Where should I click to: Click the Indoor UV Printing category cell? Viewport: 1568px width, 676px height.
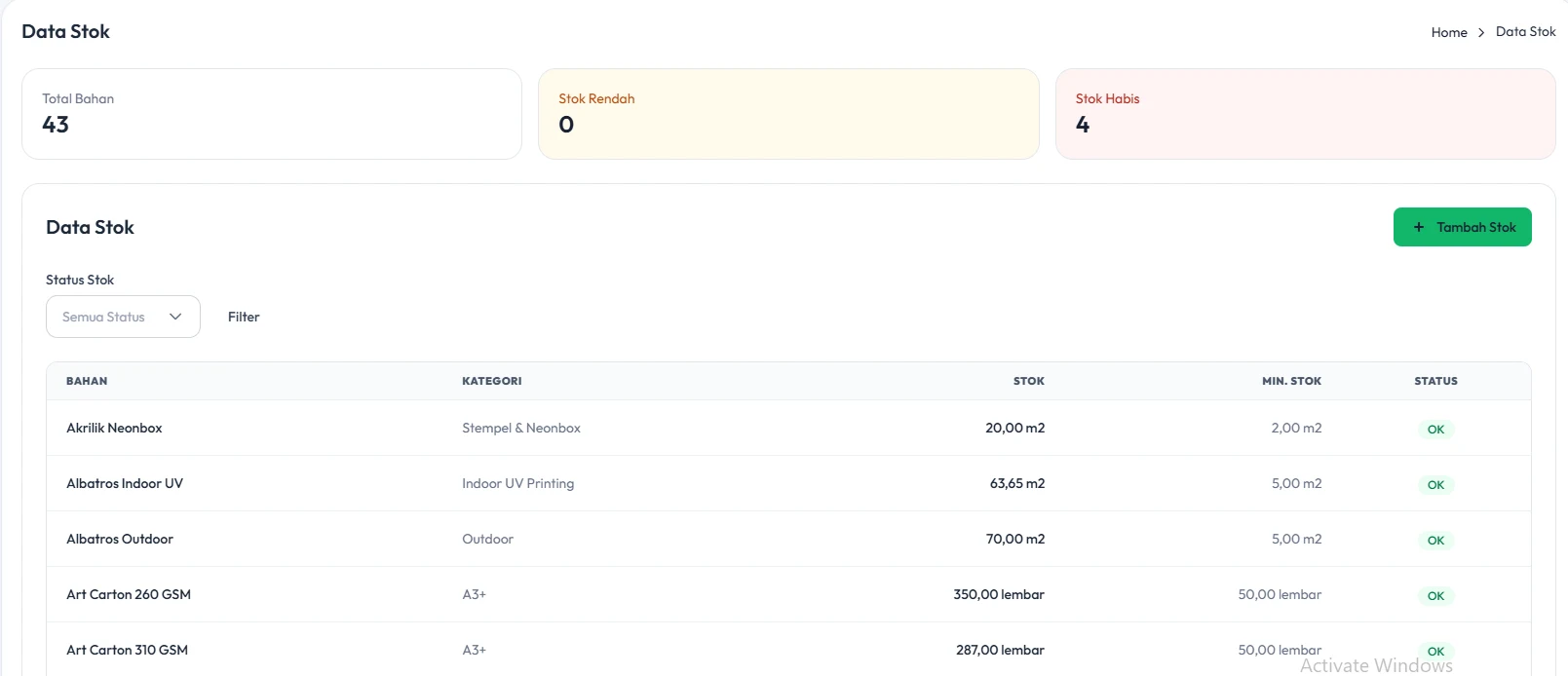pyautogui.click(x=517, y=483)
